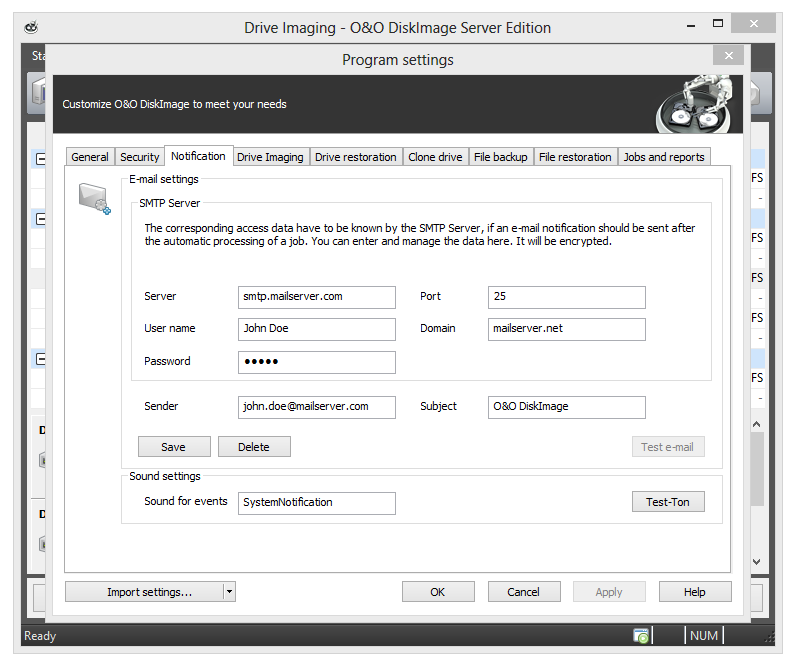Click the NUM indicator in status bar
The image size is (796, 669).
pyautogui.click(x=704, y=635)
